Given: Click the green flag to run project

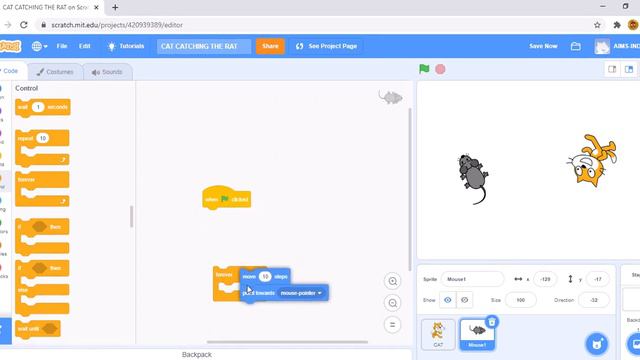Looking at the screenshot, I should click(424, 69).
